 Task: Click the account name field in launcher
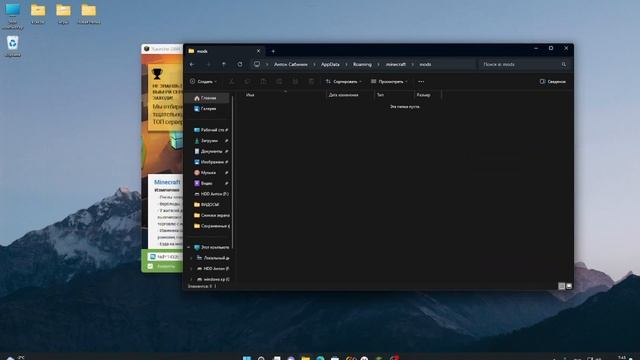(x=165, y=257)
